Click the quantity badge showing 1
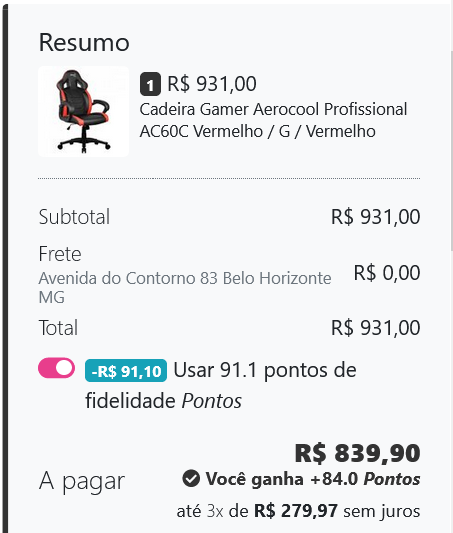453x533 pixels. coord(150,84)
